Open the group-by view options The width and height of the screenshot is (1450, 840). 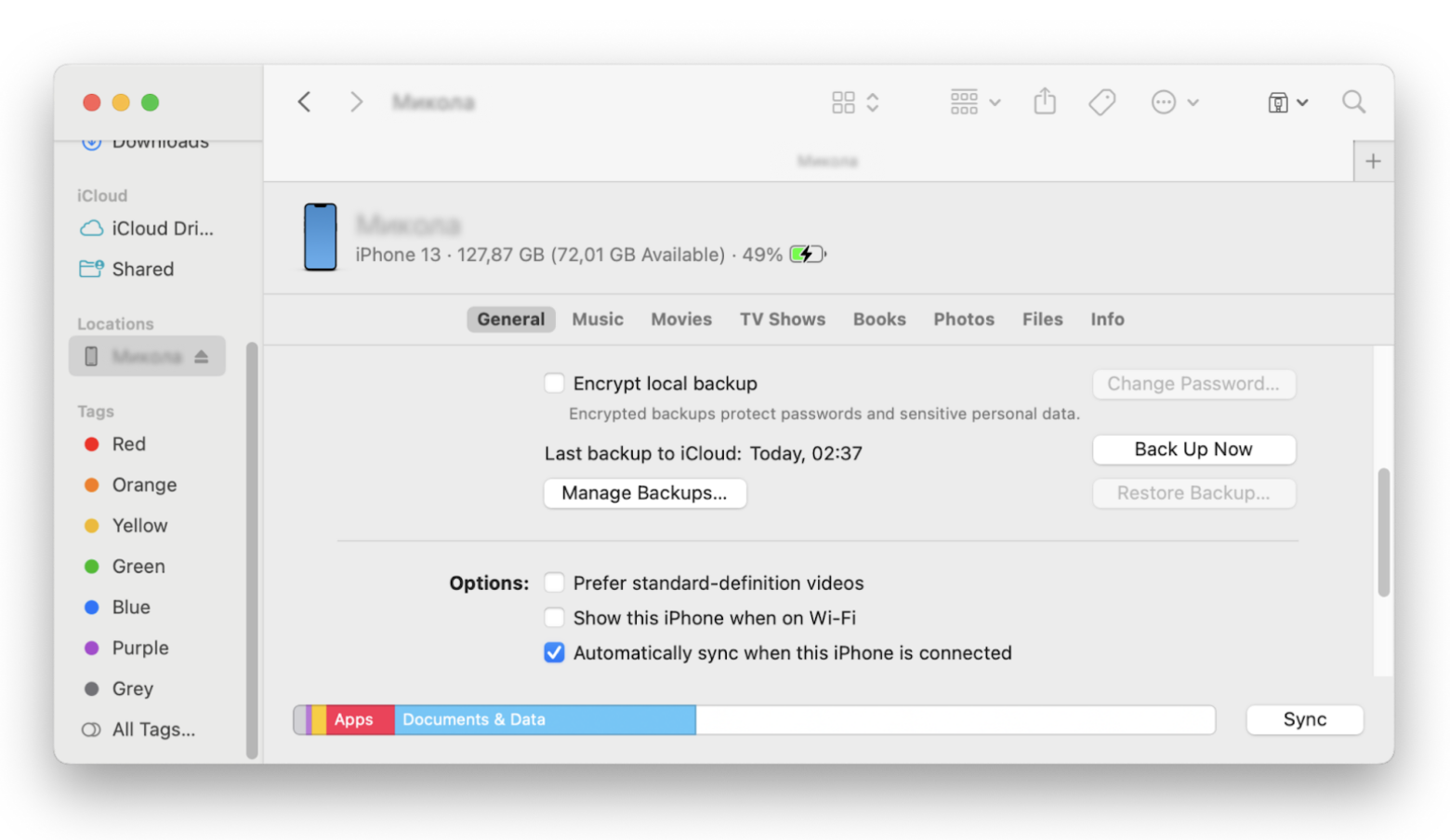(974, 101)
